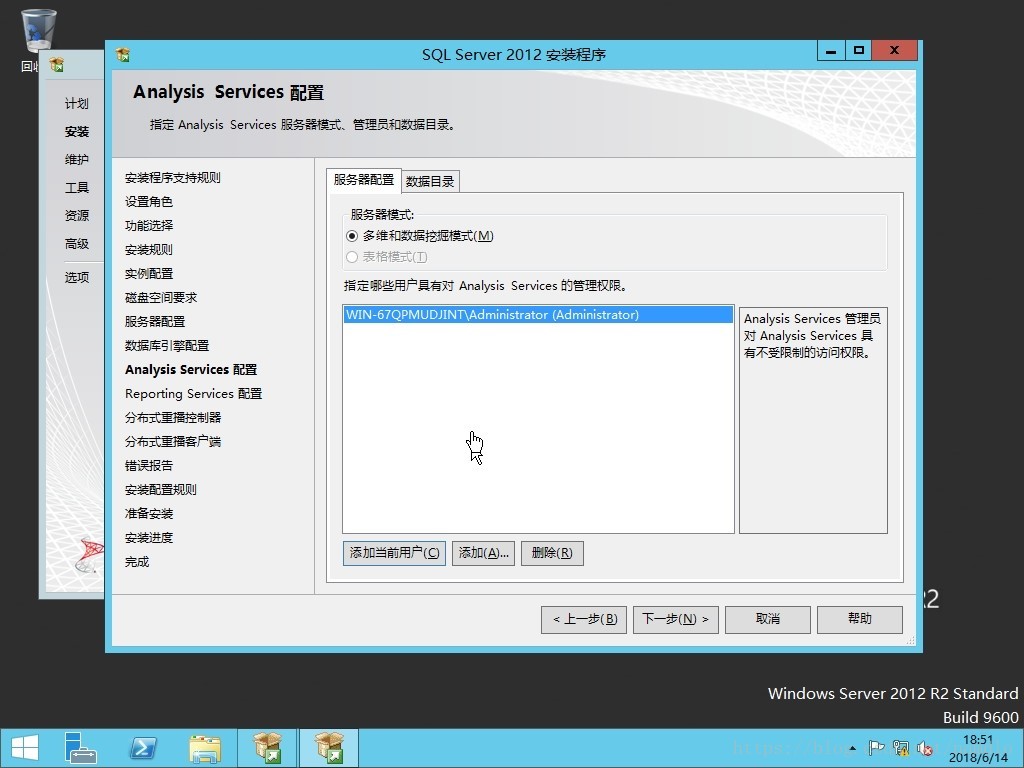Proceed with 下一步(N)
This screenshot has height=768, width=1024.
[676, 619]
